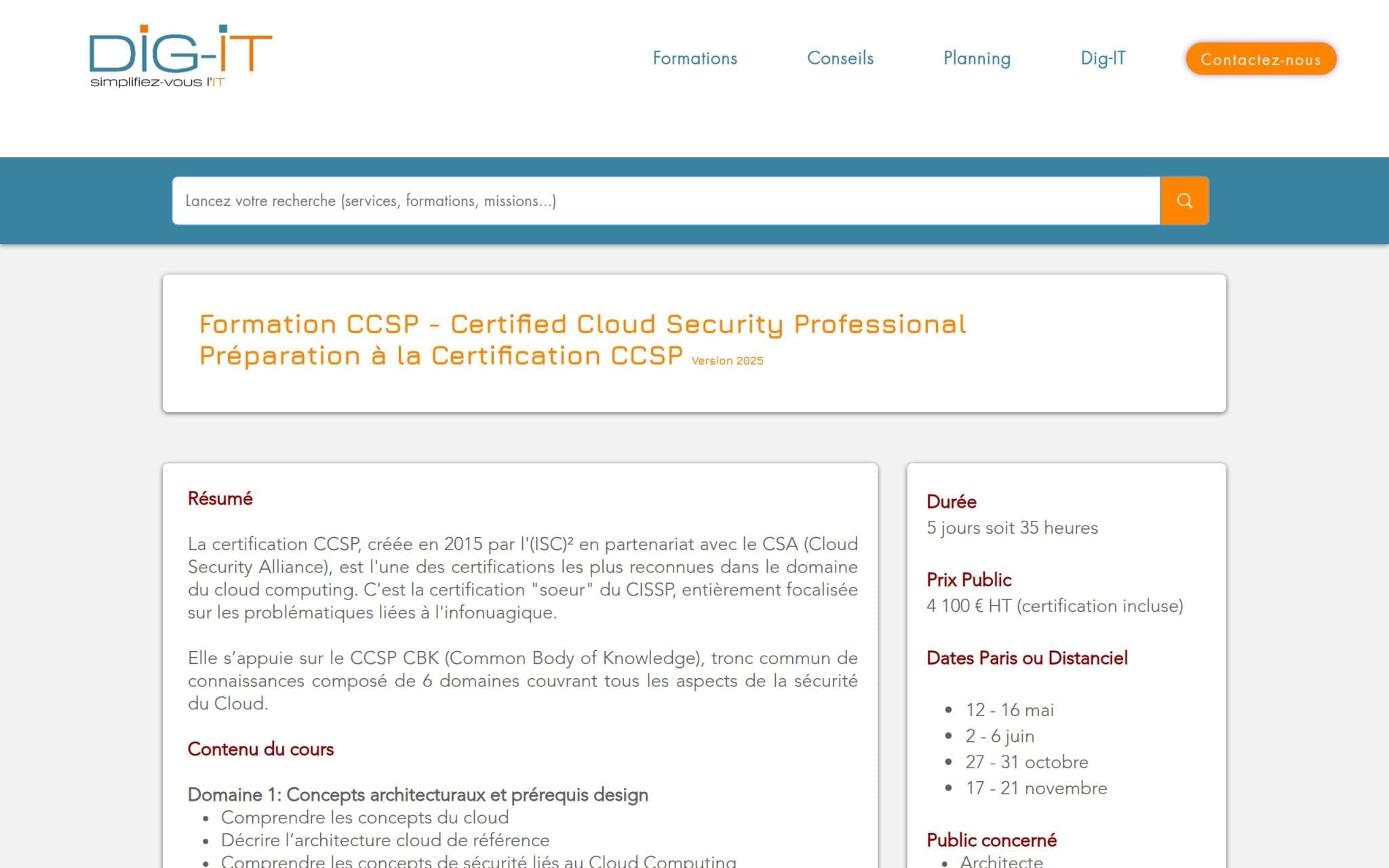Click the 'Version 2025' label

727,361
